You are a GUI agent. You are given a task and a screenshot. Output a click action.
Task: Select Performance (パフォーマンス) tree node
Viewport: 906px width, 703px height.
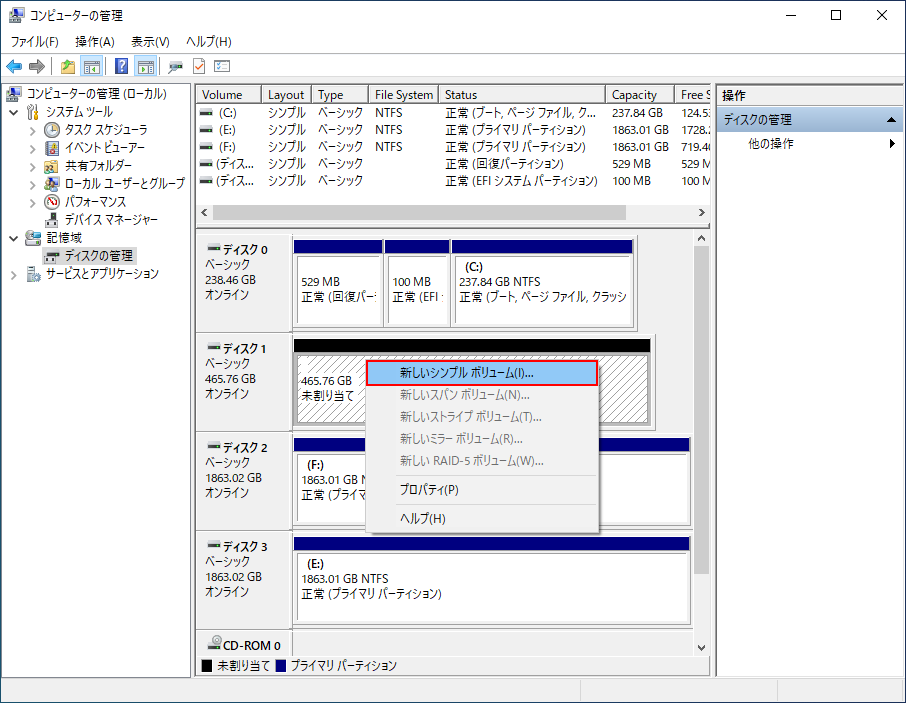pos(95,202)
